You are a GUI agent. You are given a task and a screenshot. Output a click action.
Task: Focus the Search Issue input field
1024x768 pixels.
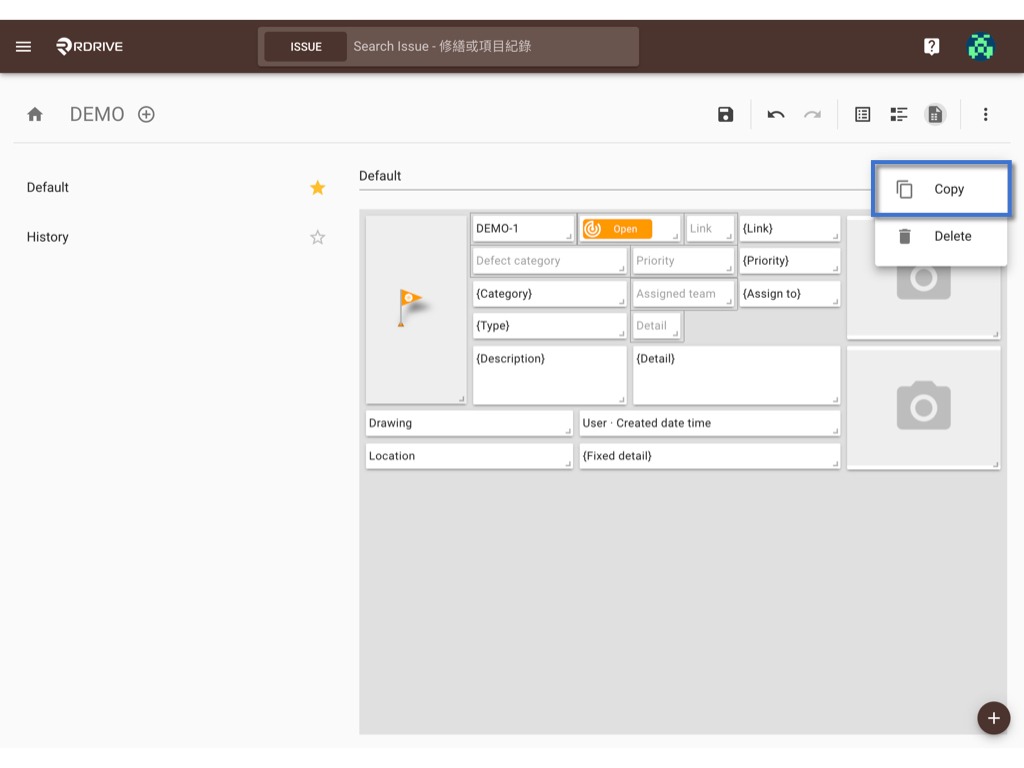[x=493, y=47]
